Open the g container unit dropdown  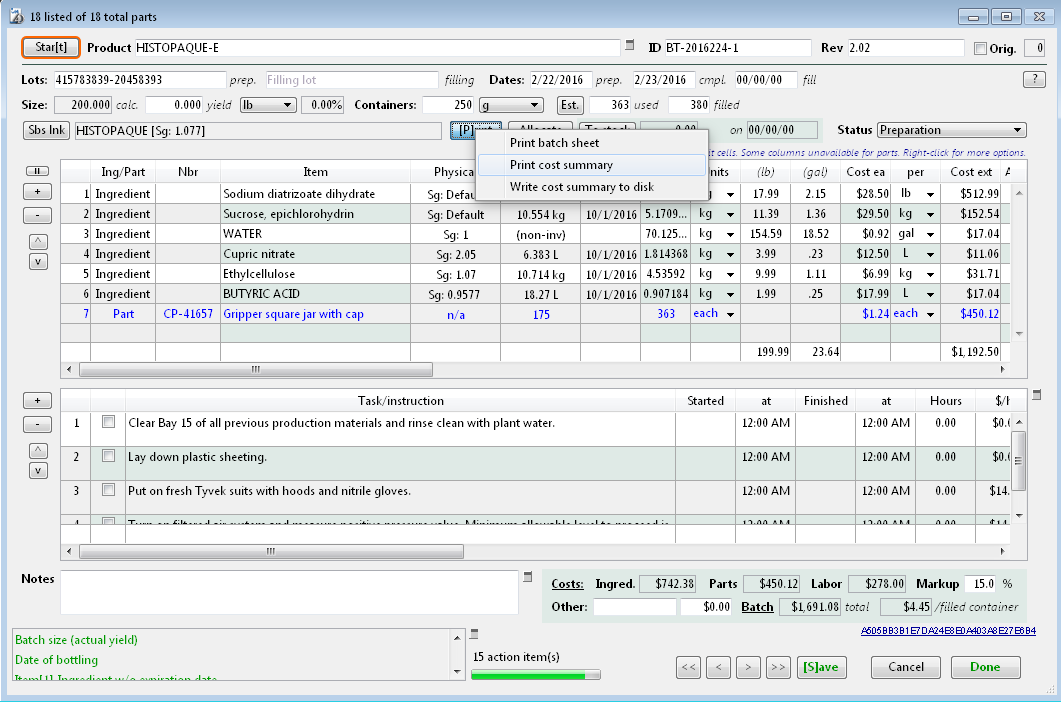pyautogui.click(x=511, y=105)
